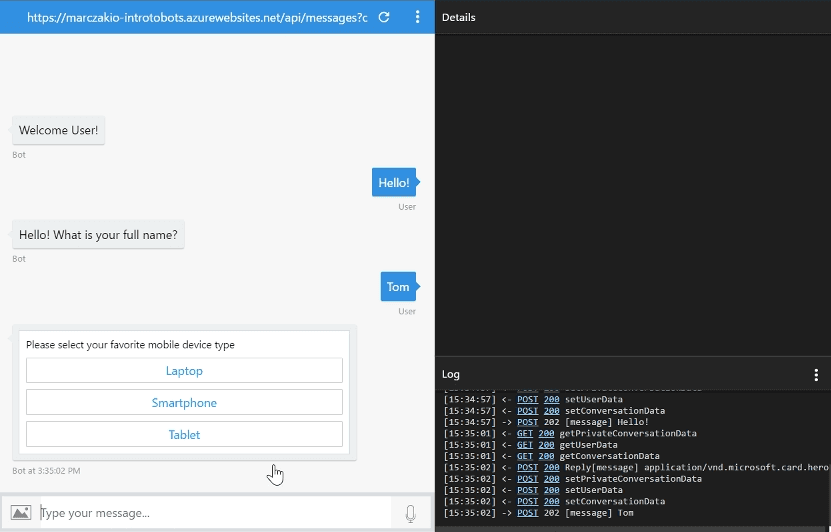Image resolution: width=831 pixels, height=532 pixels.
Task: Select the 'Tom' user message bubble
Action: tap(398, 287)
